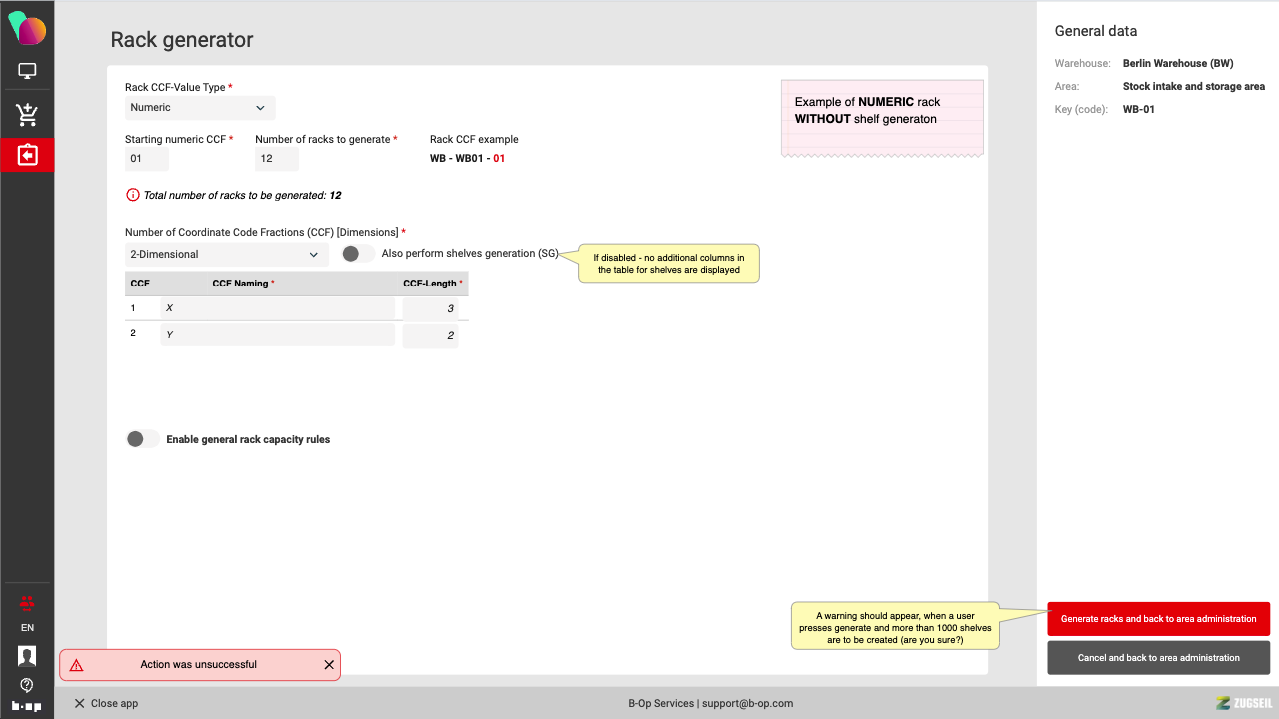The height and width of the screenshot is (719, 1279).
Task: Click the red user-switch icon
Action: (x=27, y=602)
